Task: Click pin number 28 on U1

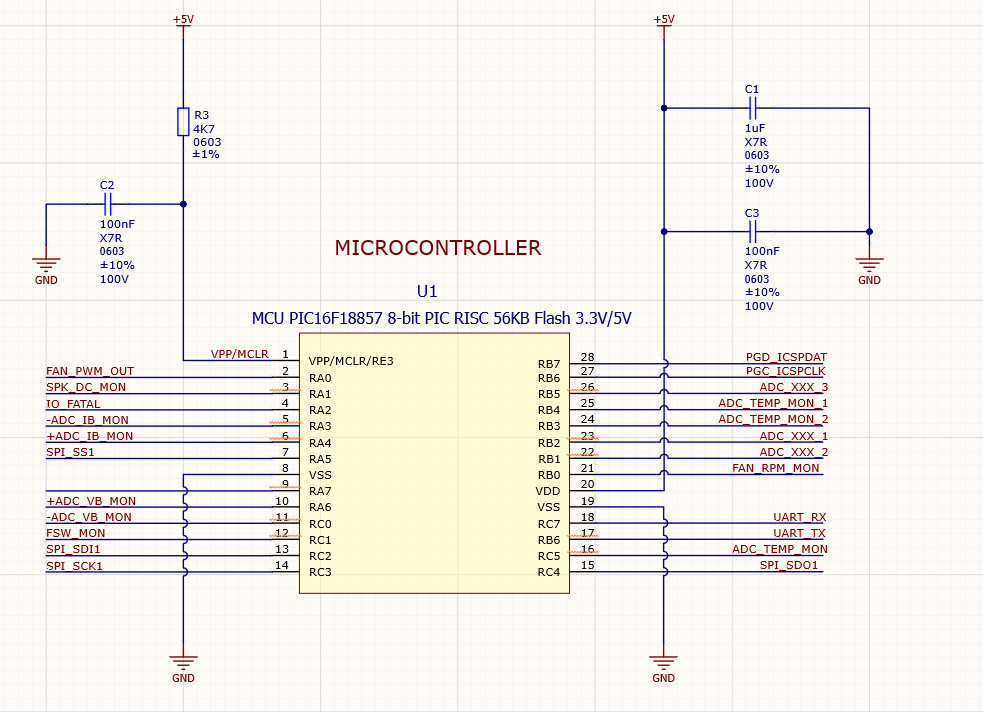Action: tap(587, 357)
